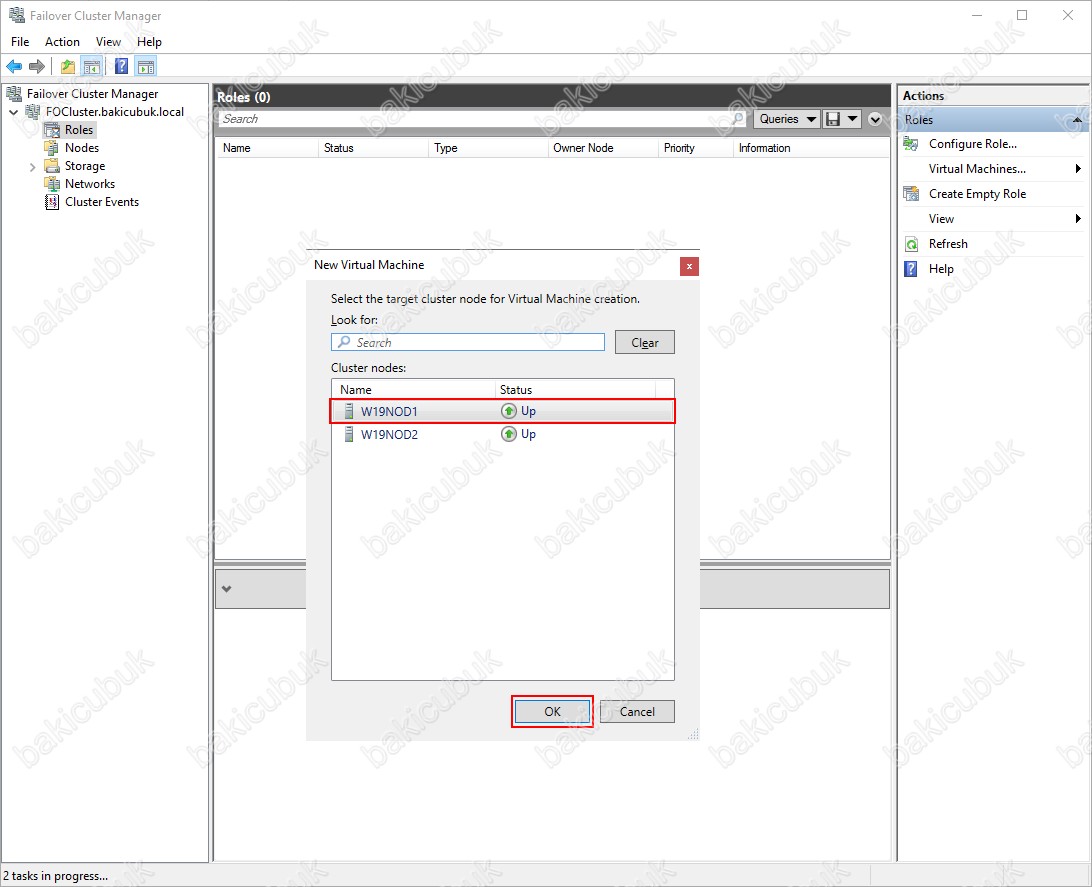Expand the Storage tree node

32,166
